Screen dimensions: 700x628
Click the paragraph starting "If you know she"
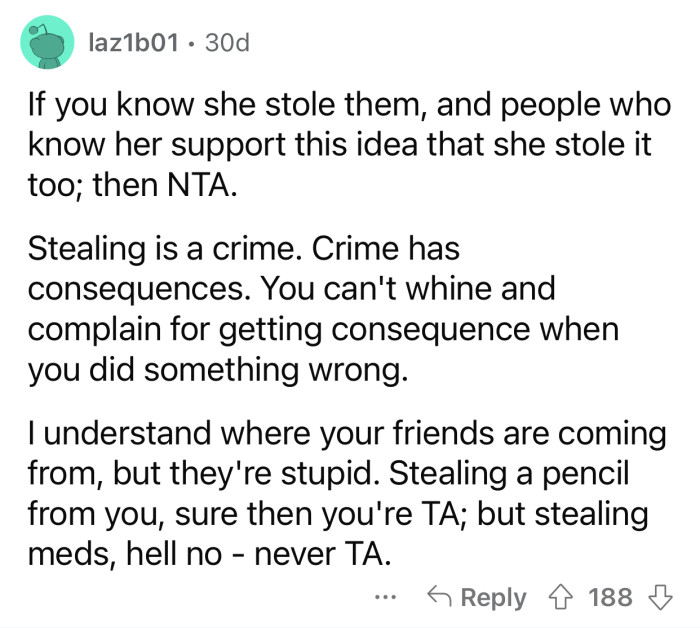click(x=349, y=145)
